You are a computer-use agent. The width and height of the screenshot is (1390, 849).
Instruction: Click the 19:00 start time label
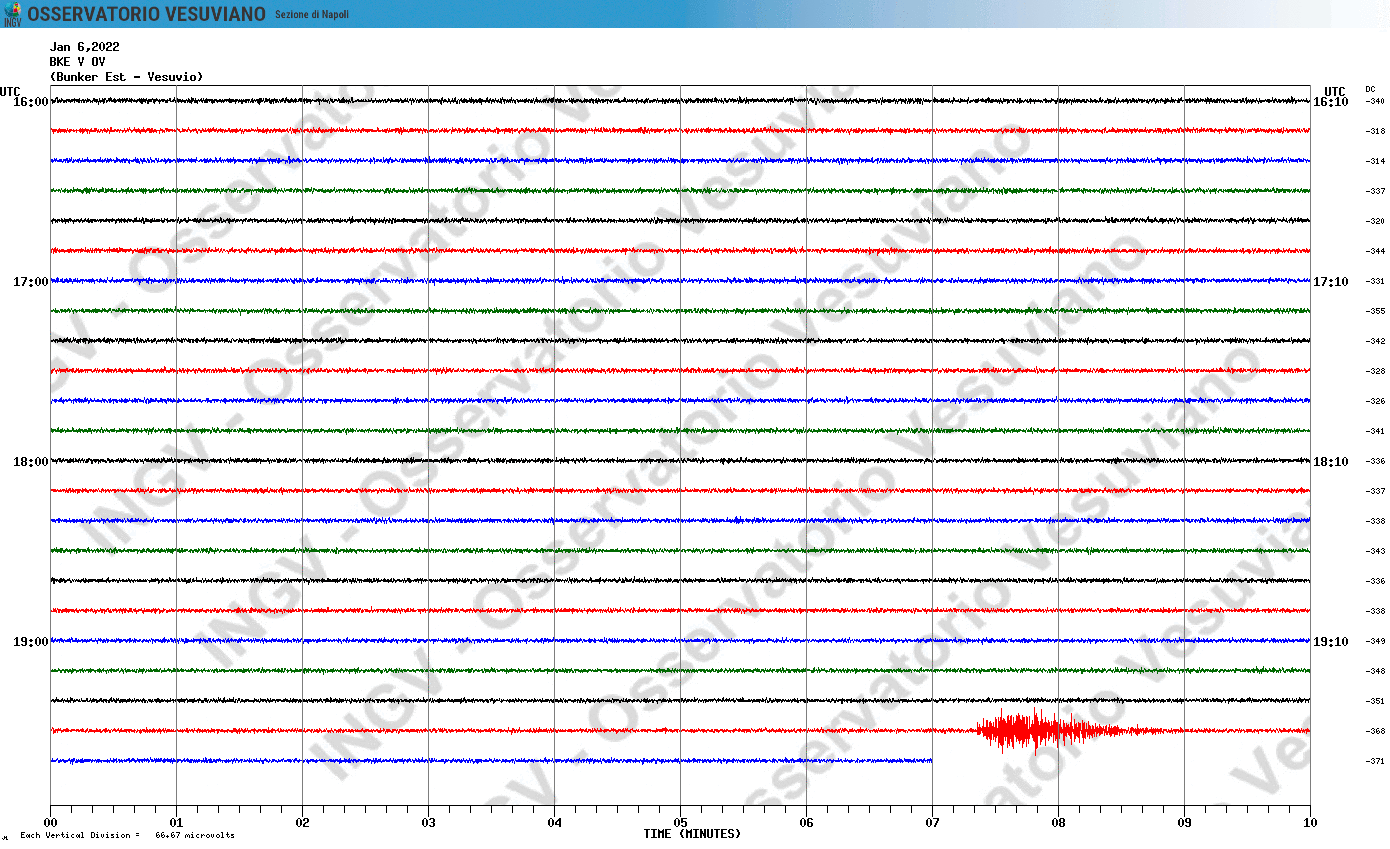click(x=30, y=642)
